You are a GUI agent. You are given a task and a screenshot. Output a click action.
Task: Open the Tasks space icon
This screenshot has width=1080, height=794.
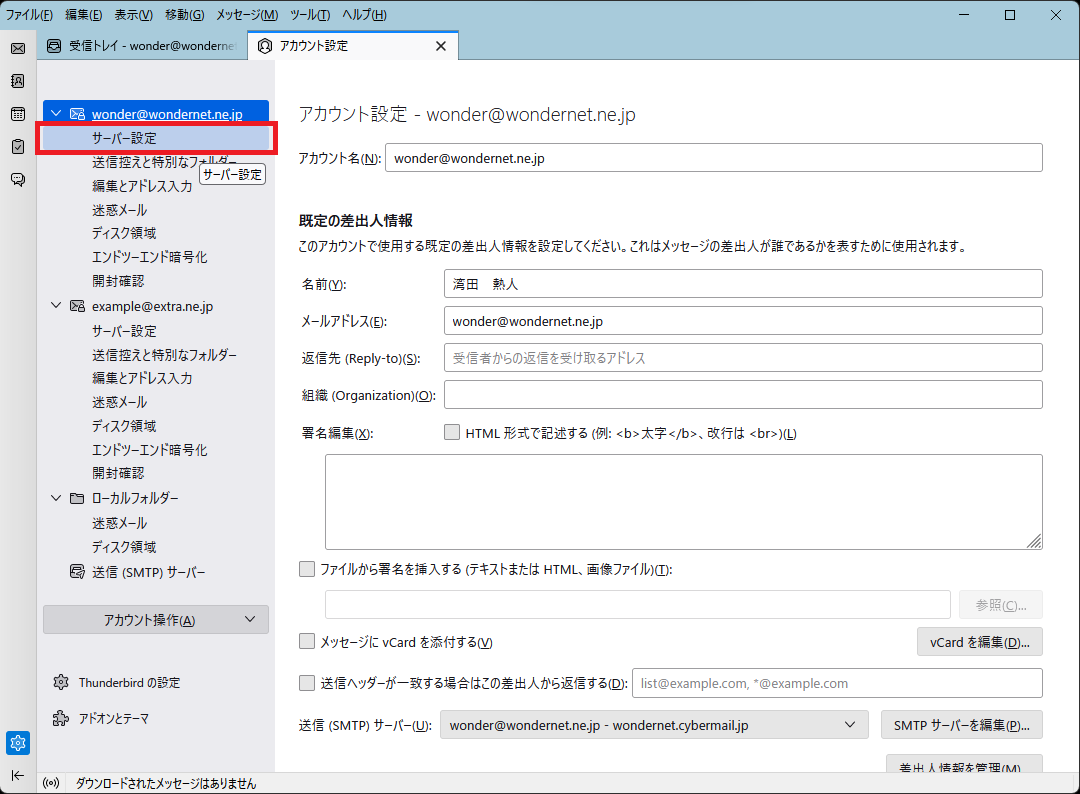[x=18, y=147]
